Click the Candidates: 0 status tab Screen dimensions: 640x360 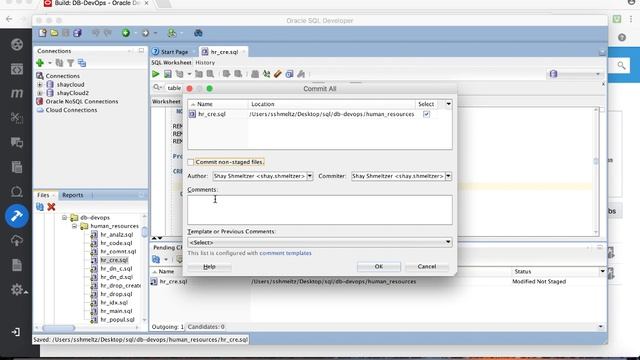(x=206, y=327)
